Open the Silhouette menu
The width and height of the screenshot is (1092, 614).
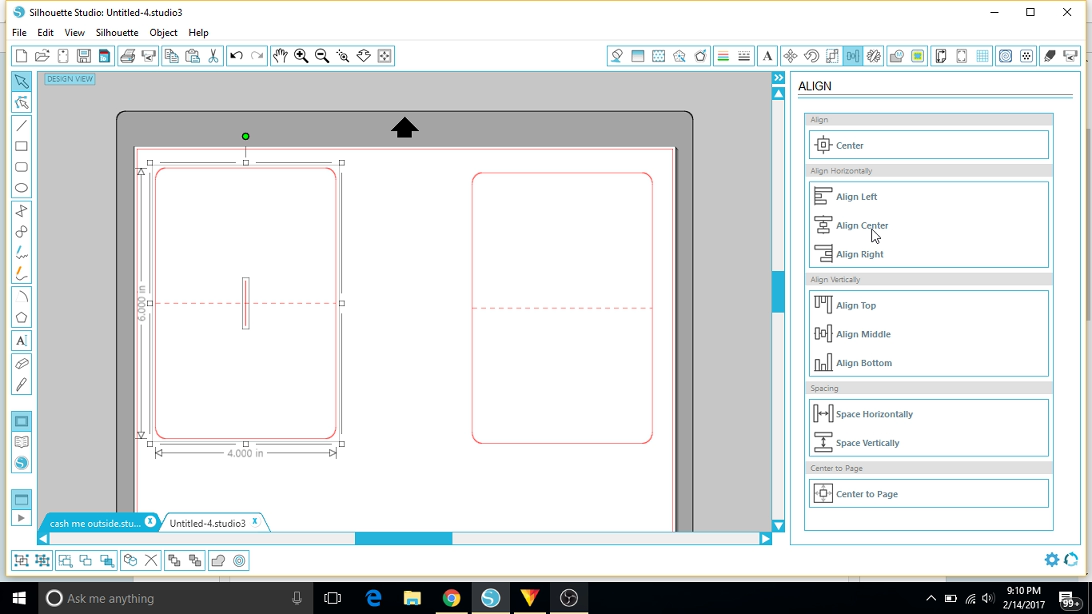pos(117,33)
